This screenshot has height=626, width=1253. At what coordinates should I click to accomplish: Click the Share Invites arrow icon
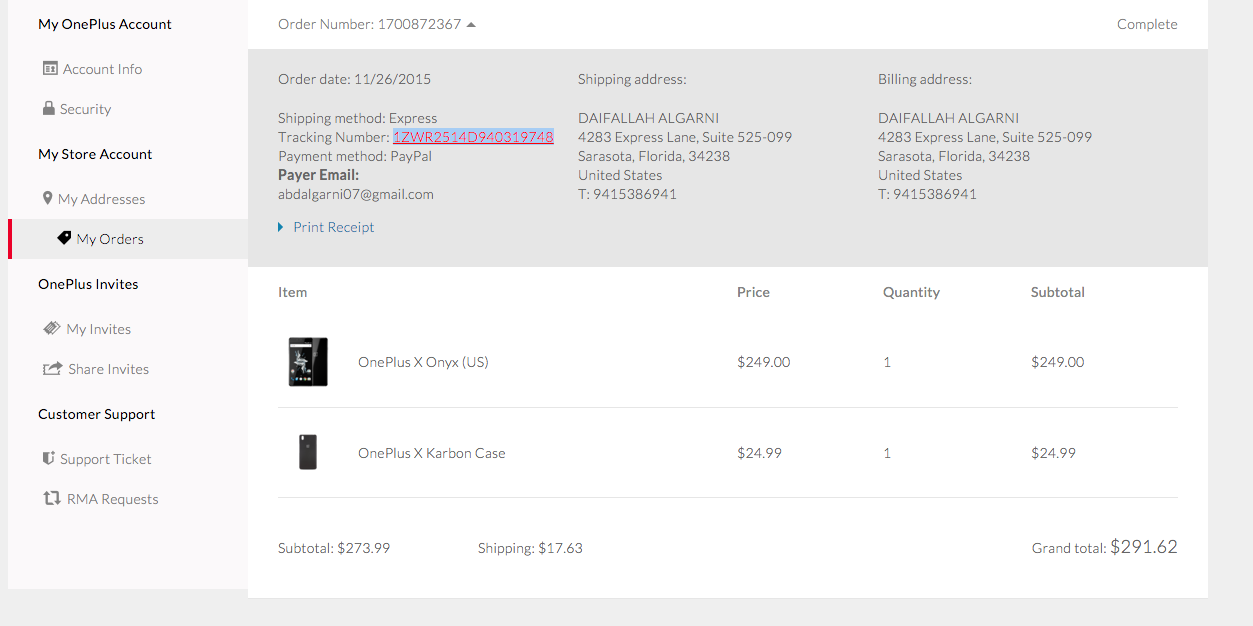tap(52, 368)
